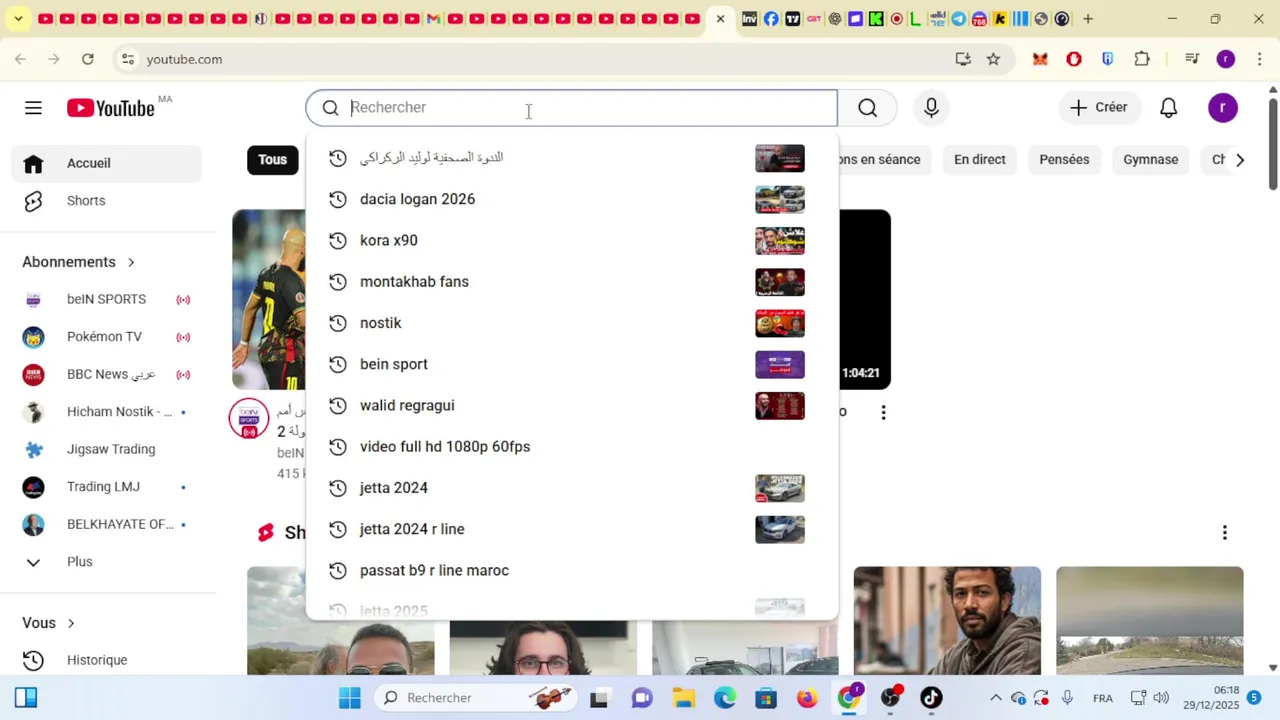View site information icon in address bar
The width and height of the screenshot is (1280, 720).
tap(127, 59)
